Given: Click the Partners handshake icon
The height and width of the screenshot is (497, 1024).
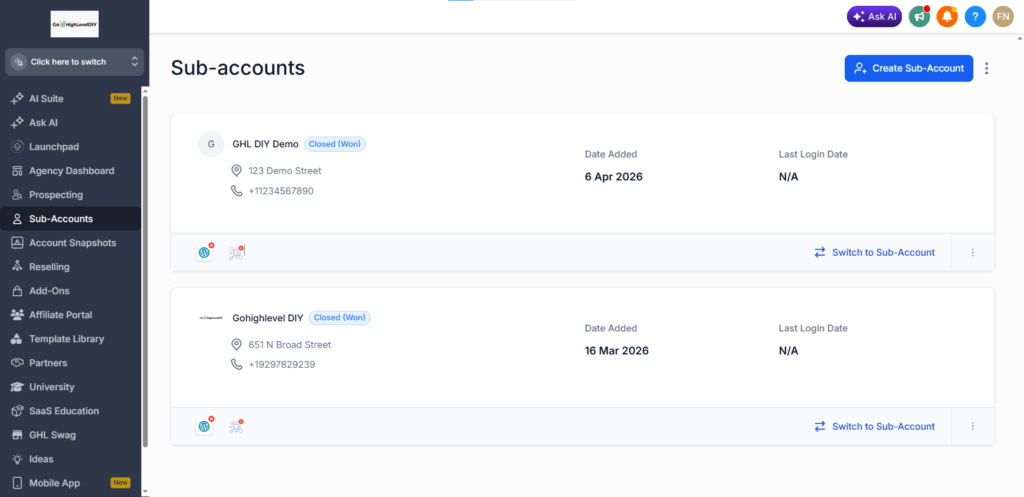Looking at the screenshot, I should (18, 363).
